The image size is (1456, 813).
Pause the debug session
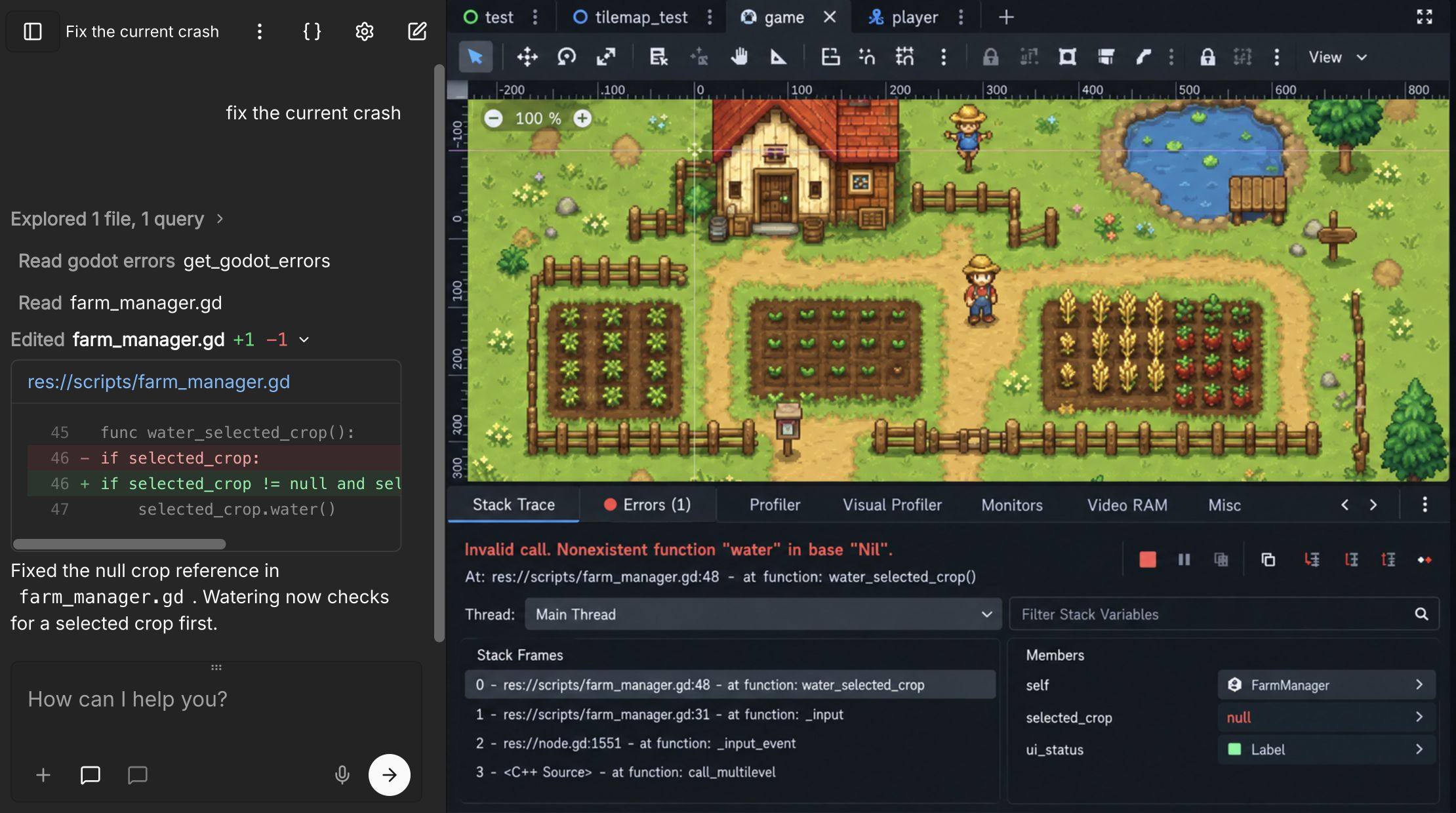point(1184,559)
